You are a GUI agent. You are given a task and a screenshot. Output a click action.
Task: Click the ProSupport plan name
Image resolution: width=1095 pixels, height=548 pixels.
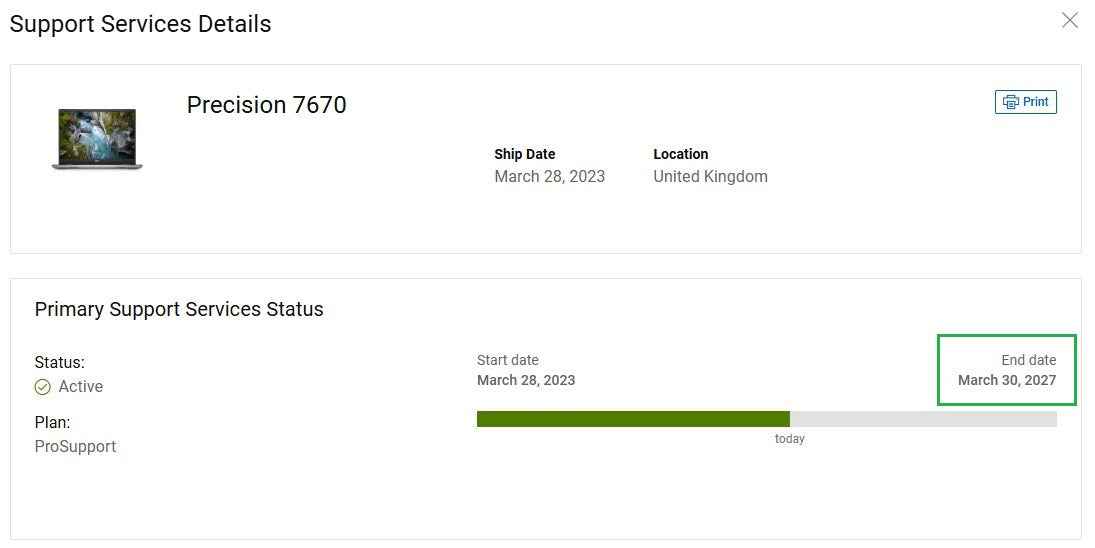click(x=75, y=447)
